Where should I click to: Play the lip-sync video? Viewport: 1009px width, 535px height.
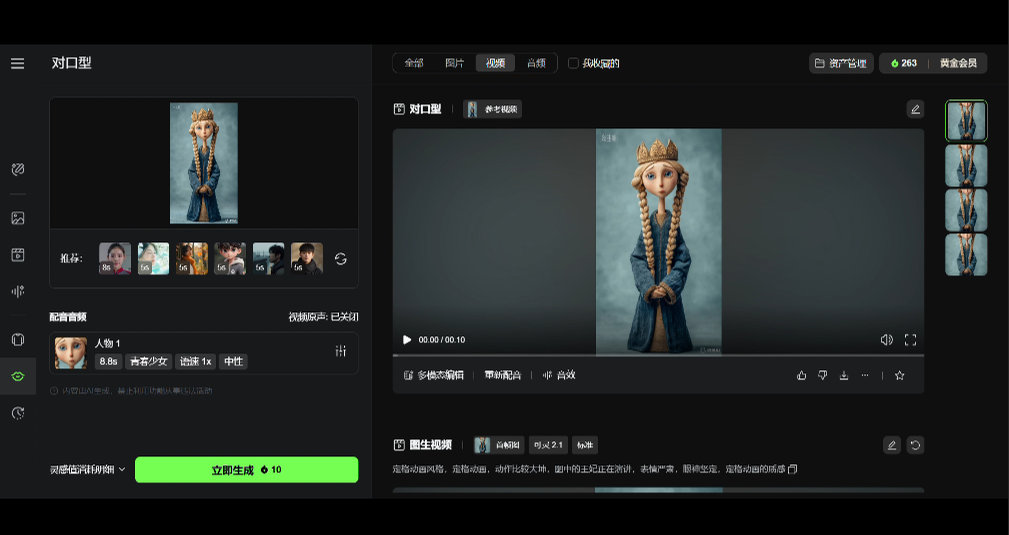click(407, 340)
